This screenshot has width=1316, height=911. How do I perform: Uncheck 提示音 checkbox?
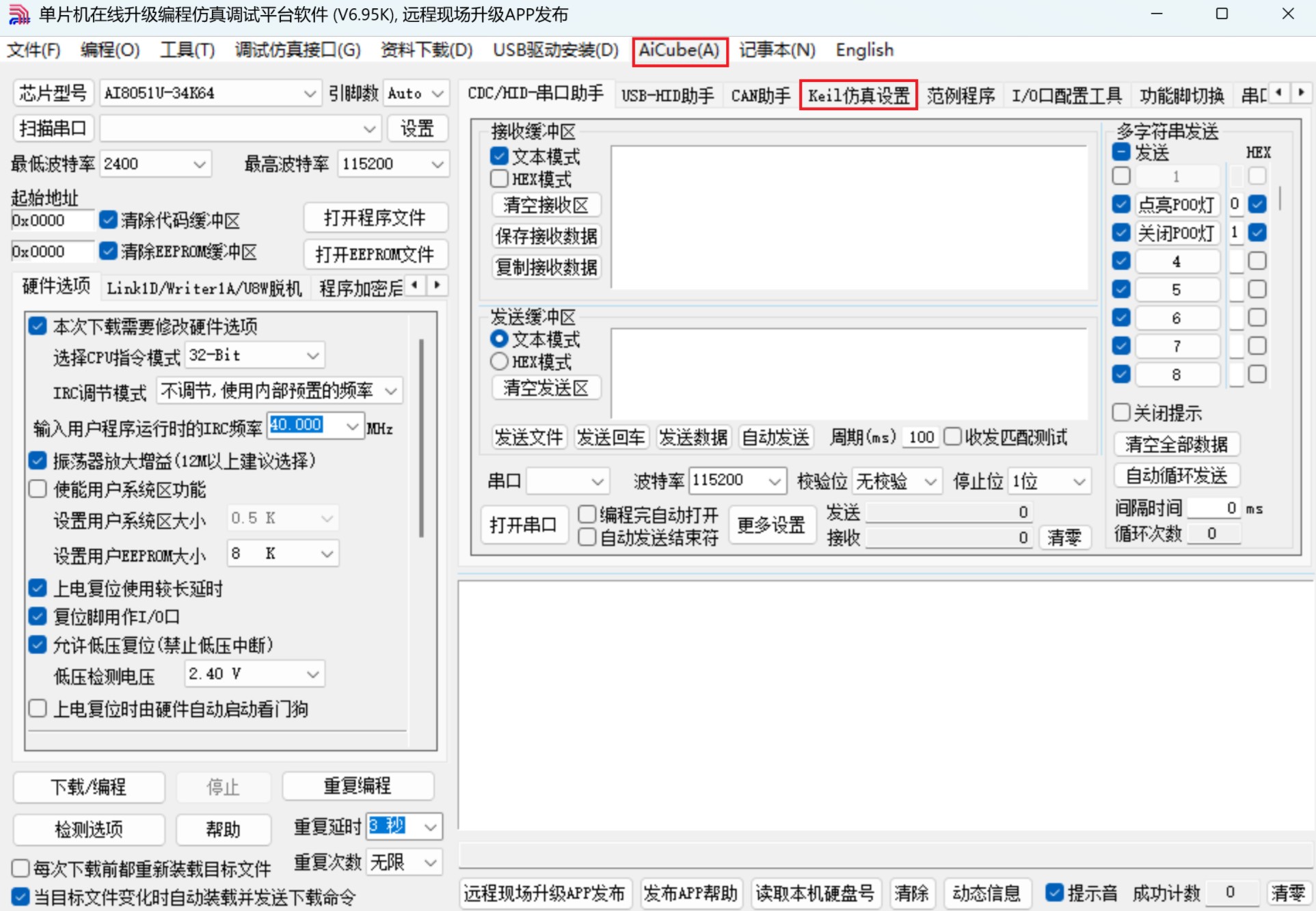[1055, 892]
